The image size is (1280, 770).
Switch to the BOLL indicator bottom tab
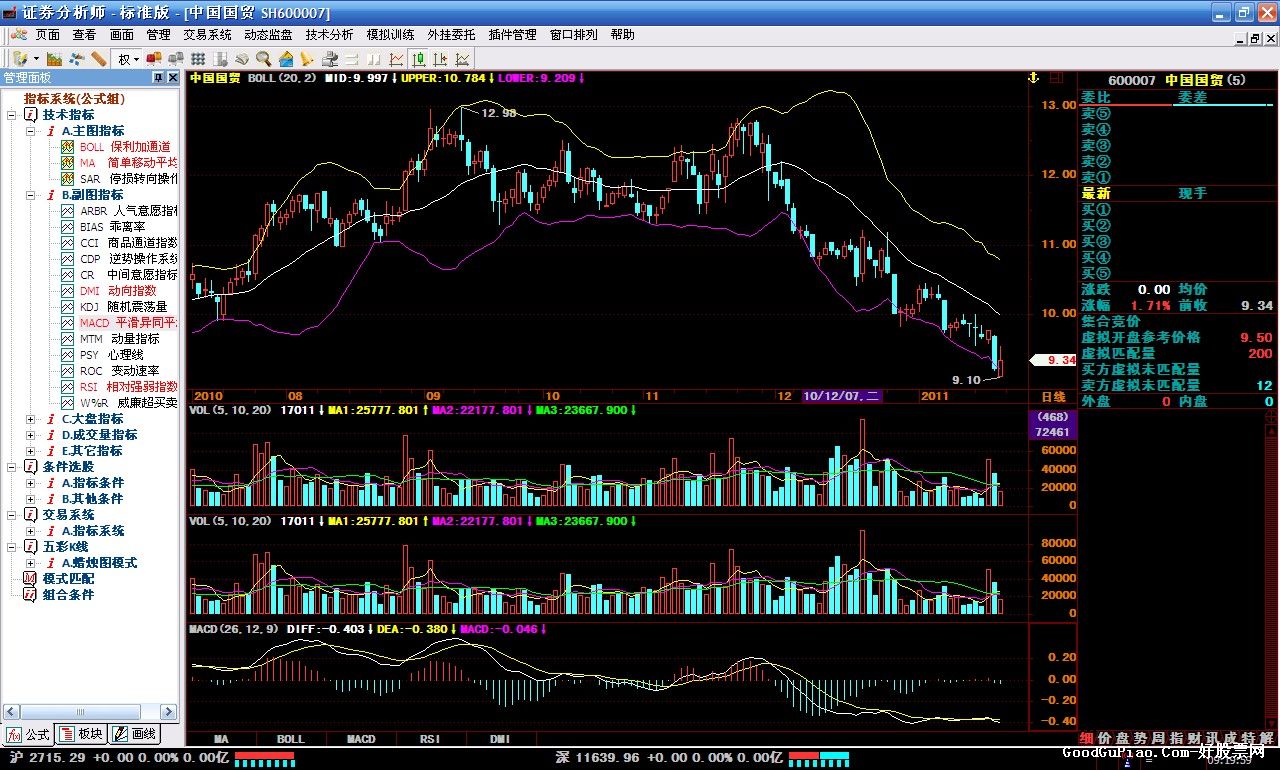click(x=291, y=739)
